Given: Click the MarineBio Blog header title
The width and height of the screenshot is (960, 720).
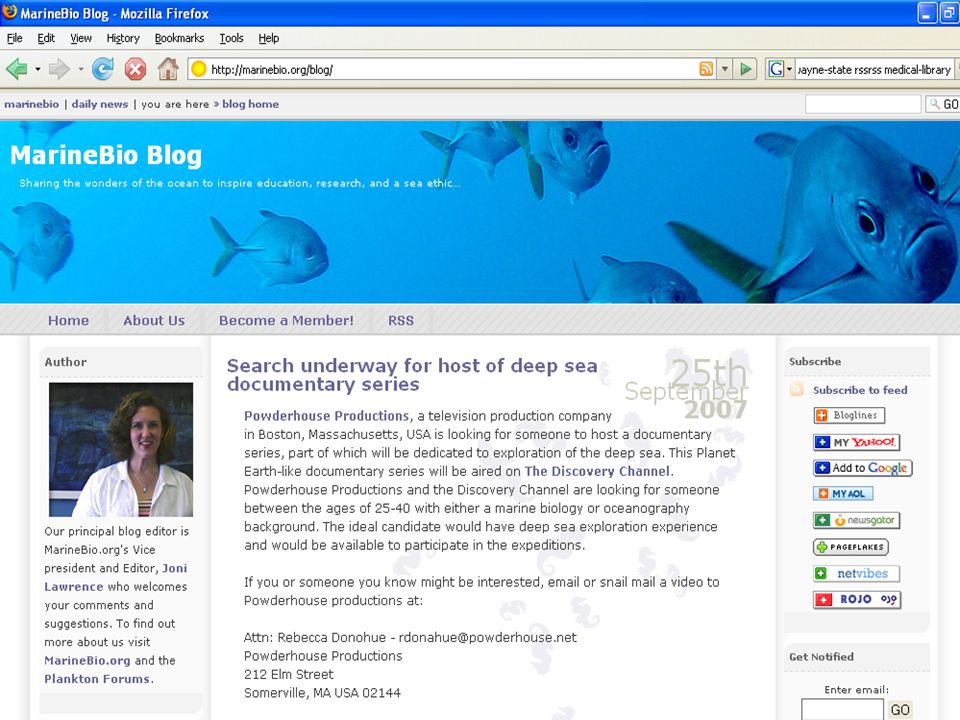Looking at the screenshot, I should 106,155.
